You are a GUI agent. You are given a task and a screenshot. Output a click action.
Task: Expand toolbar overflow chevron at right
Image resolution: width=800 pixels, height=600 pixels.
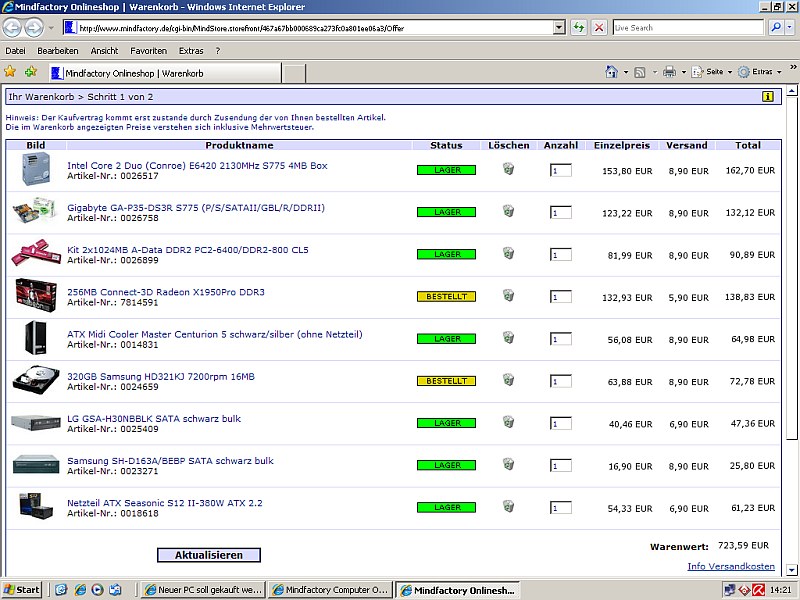793,67
